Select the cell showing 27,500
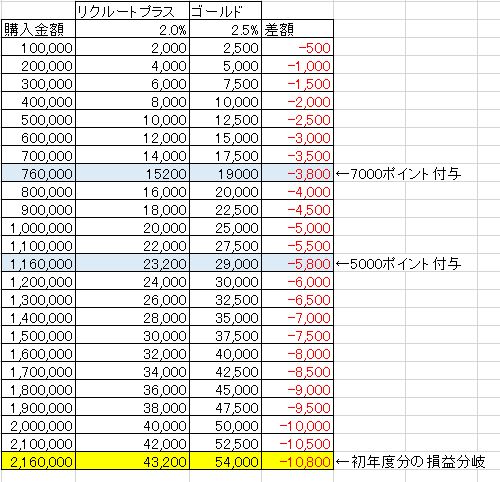 [225, 245]
